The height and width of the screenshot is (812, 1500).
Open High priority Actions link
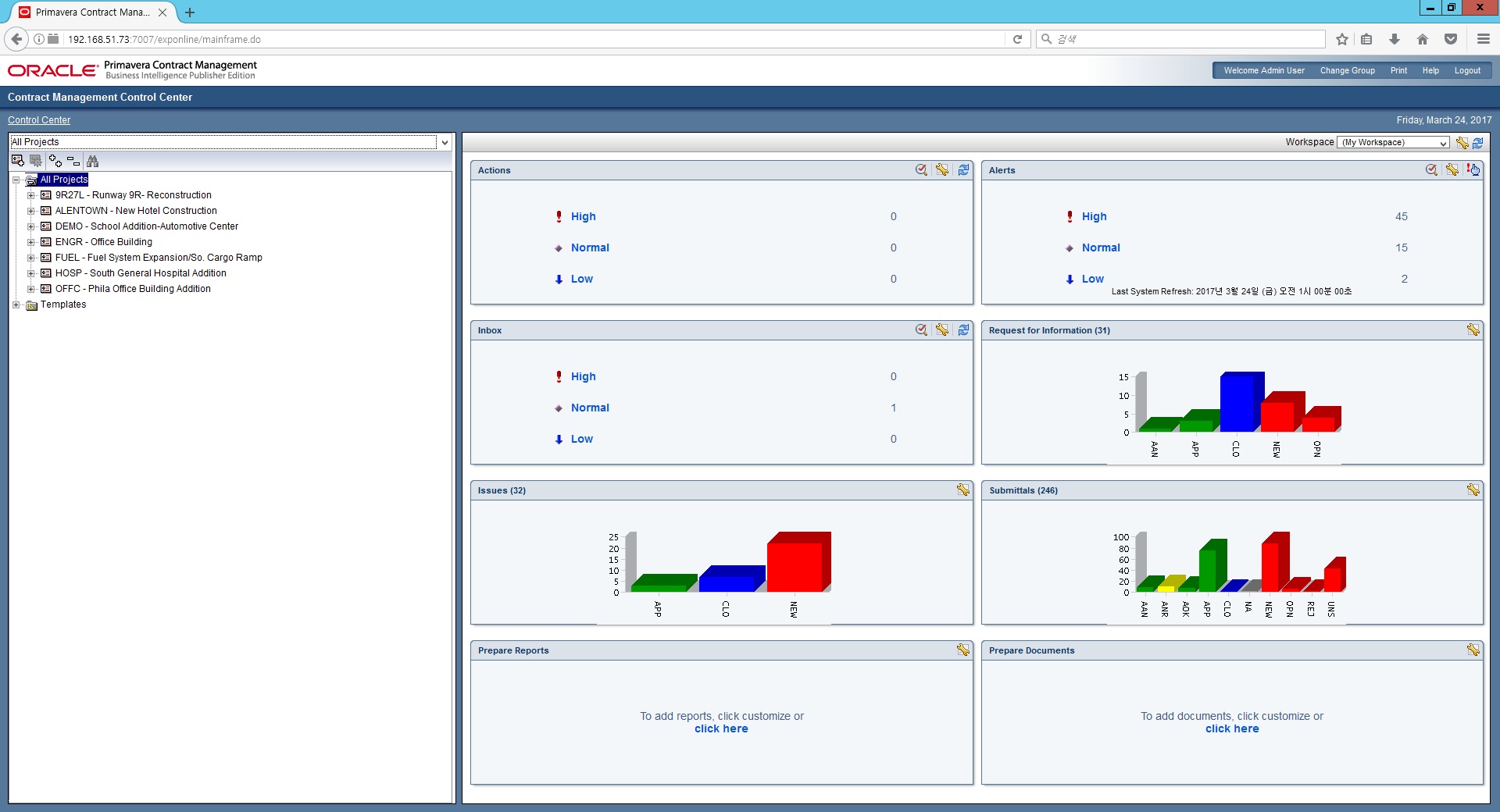tap(583, 216)
